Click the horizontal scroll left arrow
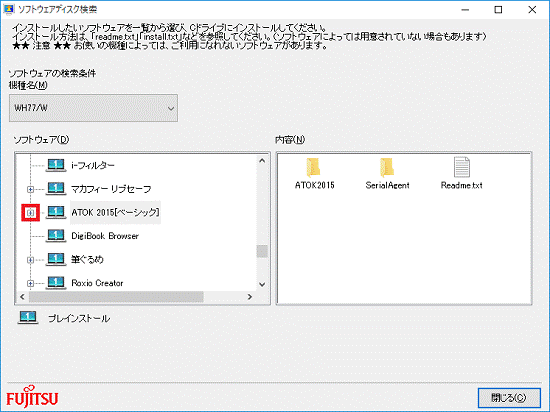Screen dimensions: 550x412 click(x=22, y=297)
